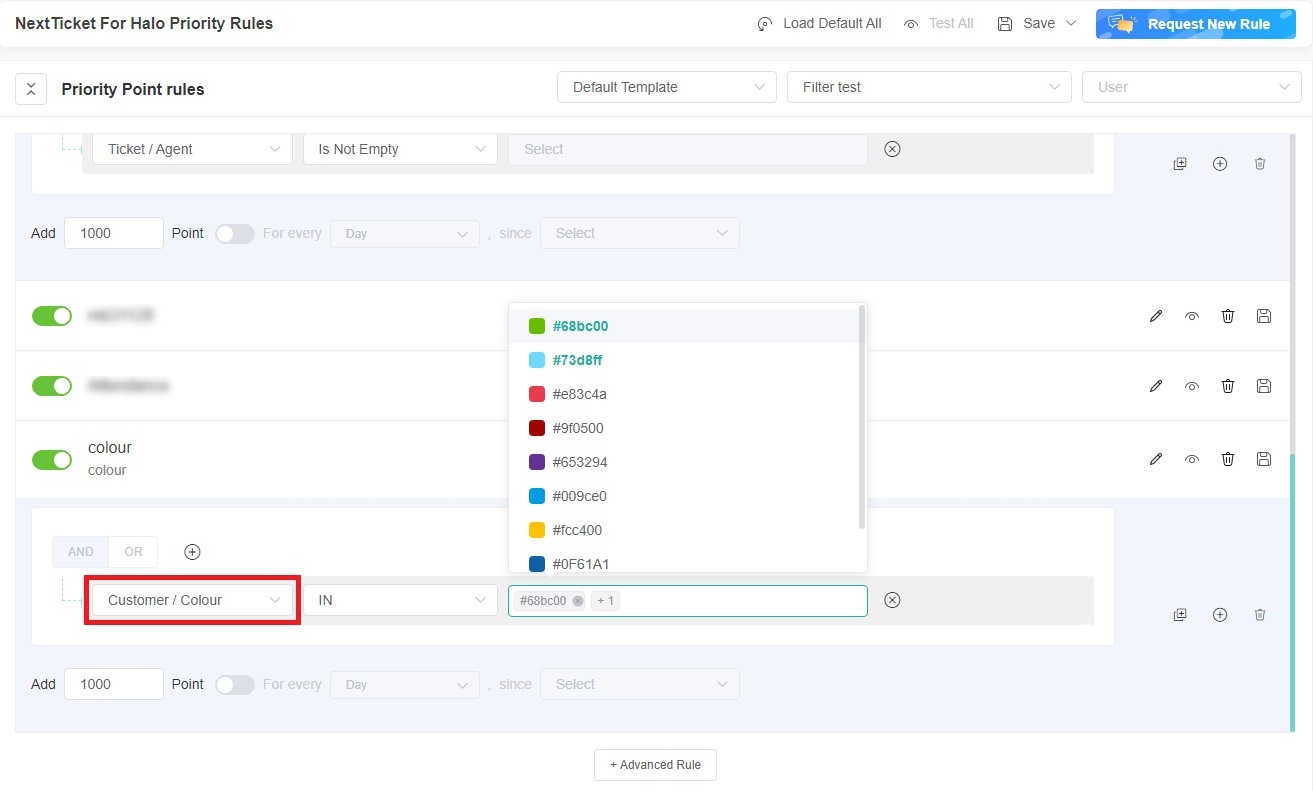Expand the Customer / Colour field dropdown

pyautogui.click(x=192, y=600)
